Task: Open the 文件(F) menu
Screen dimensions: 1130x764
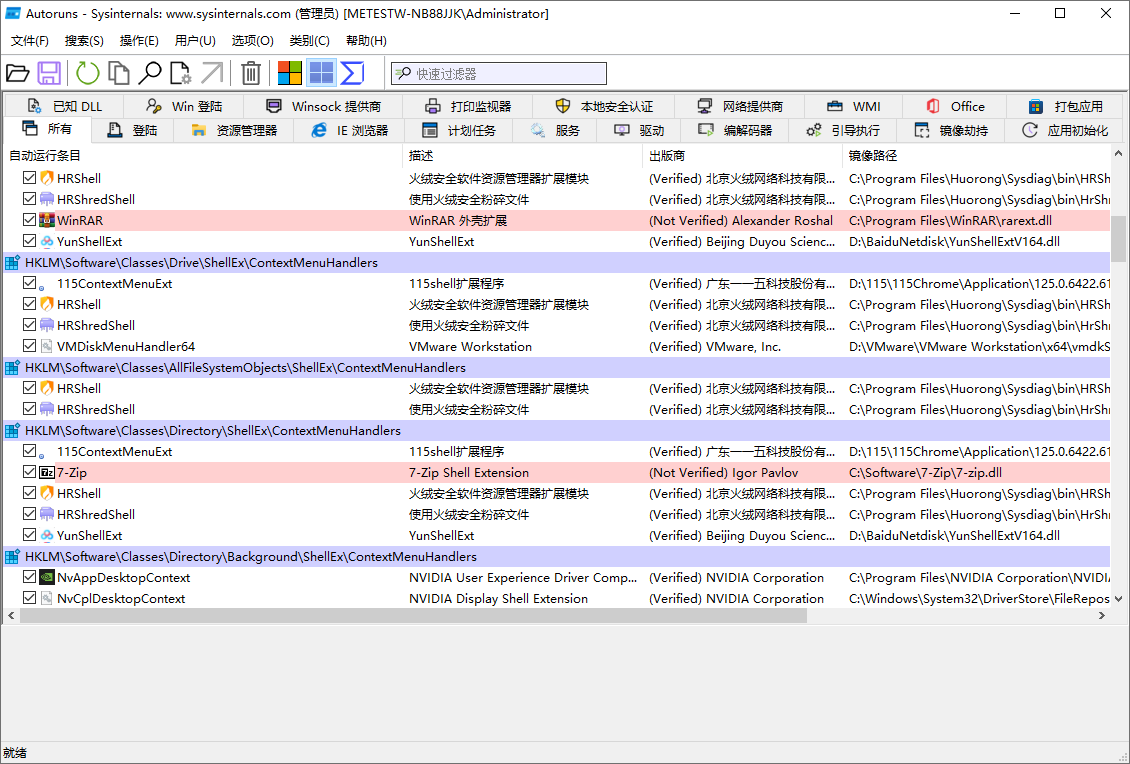Action: click(x=30, y=41)
